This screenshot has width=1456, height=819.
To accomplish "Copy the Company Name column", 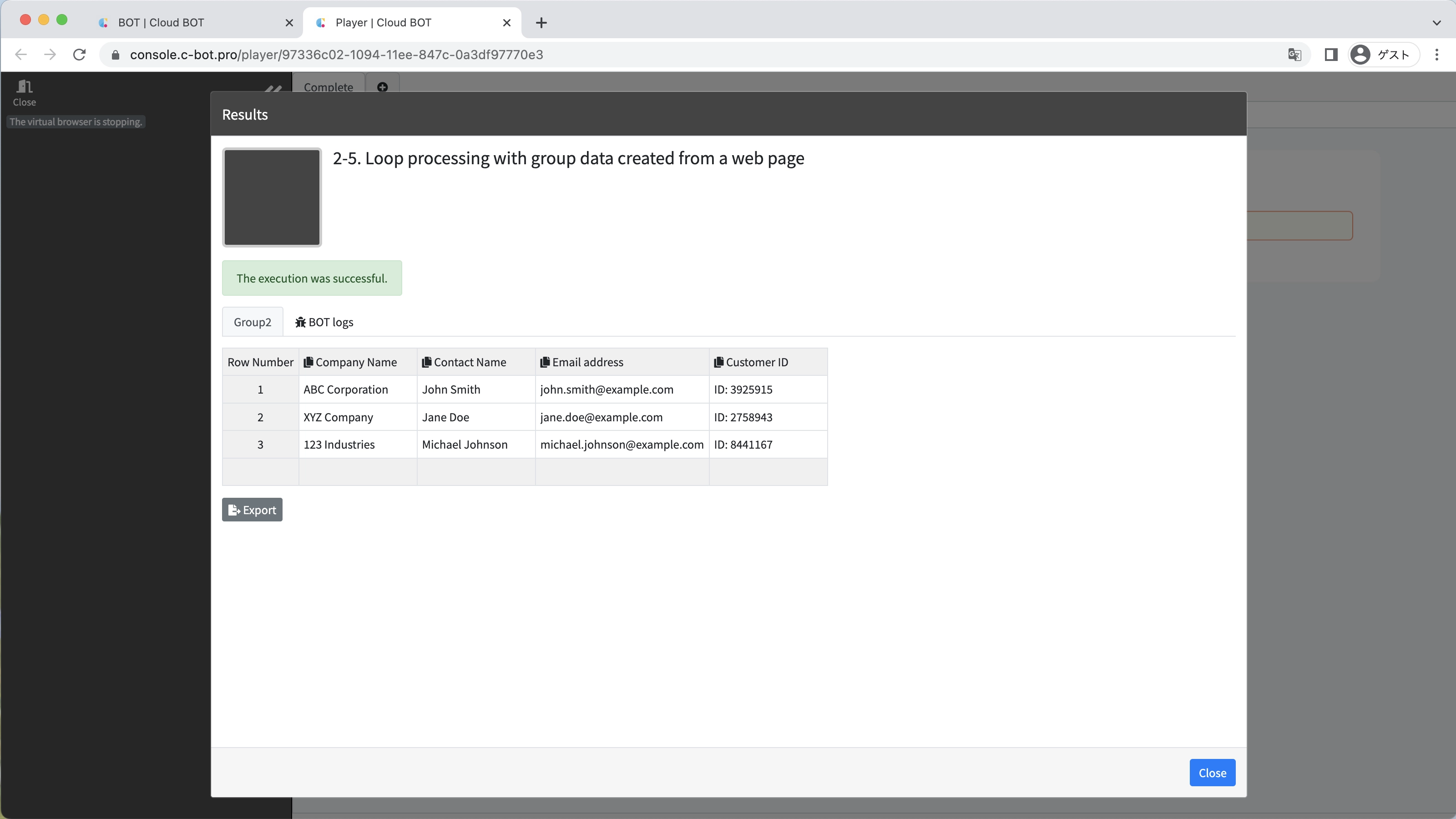I will 308,362.
